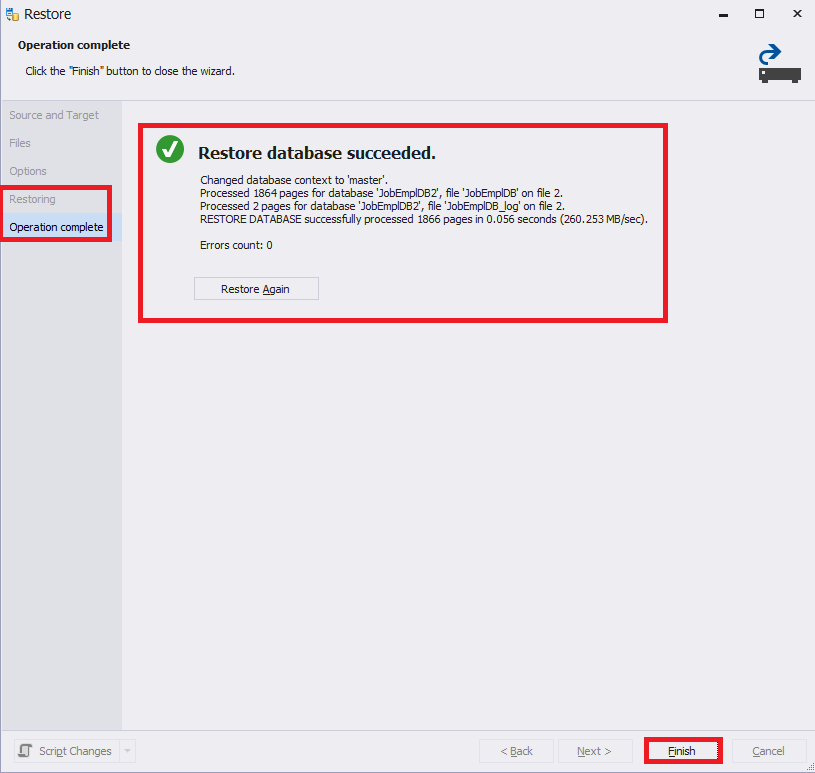Click the 'RESTORE DATABASE successfully processed' line
Viewport: 815px width, 773px height.
coord(424,219)
